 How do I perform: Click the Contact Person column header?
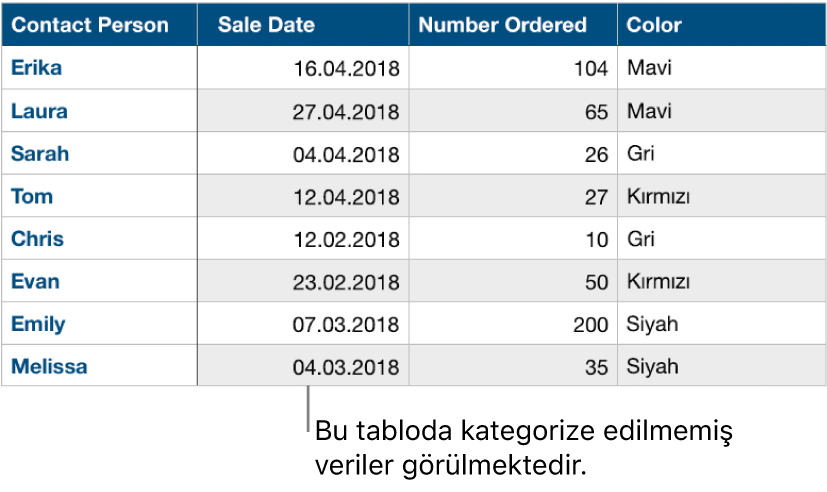click(x=90, y=26)
